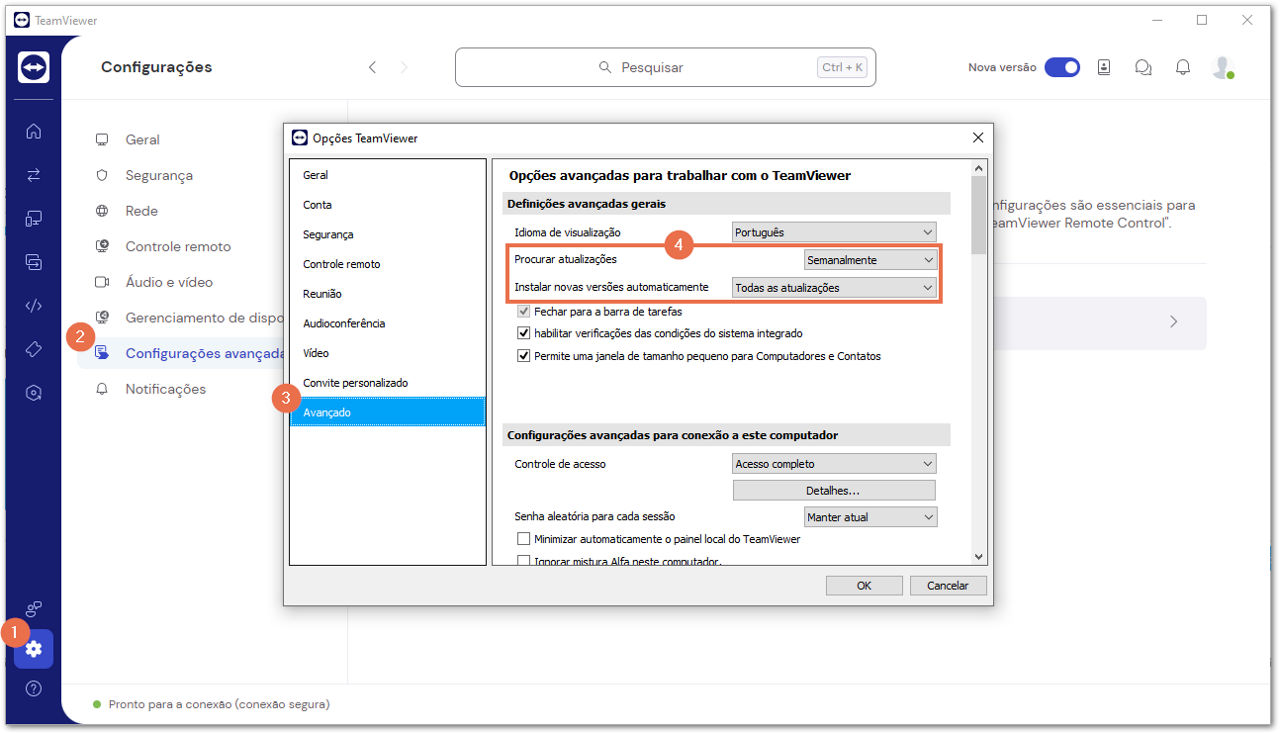Uncheck Permite uma janela de tamanho pequeno
The height and width of the screenshot is (734, 1280).
(x=523, y=355)
